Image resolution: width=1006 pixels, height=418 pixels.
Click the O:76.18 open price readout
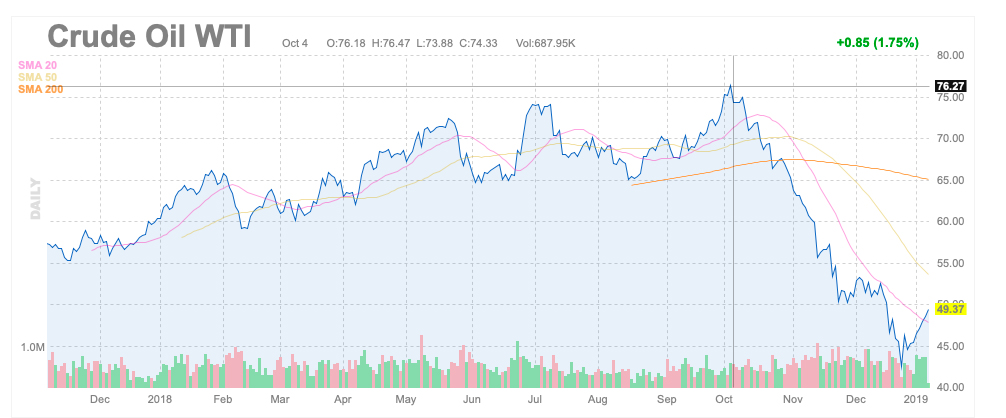[345, 43]
